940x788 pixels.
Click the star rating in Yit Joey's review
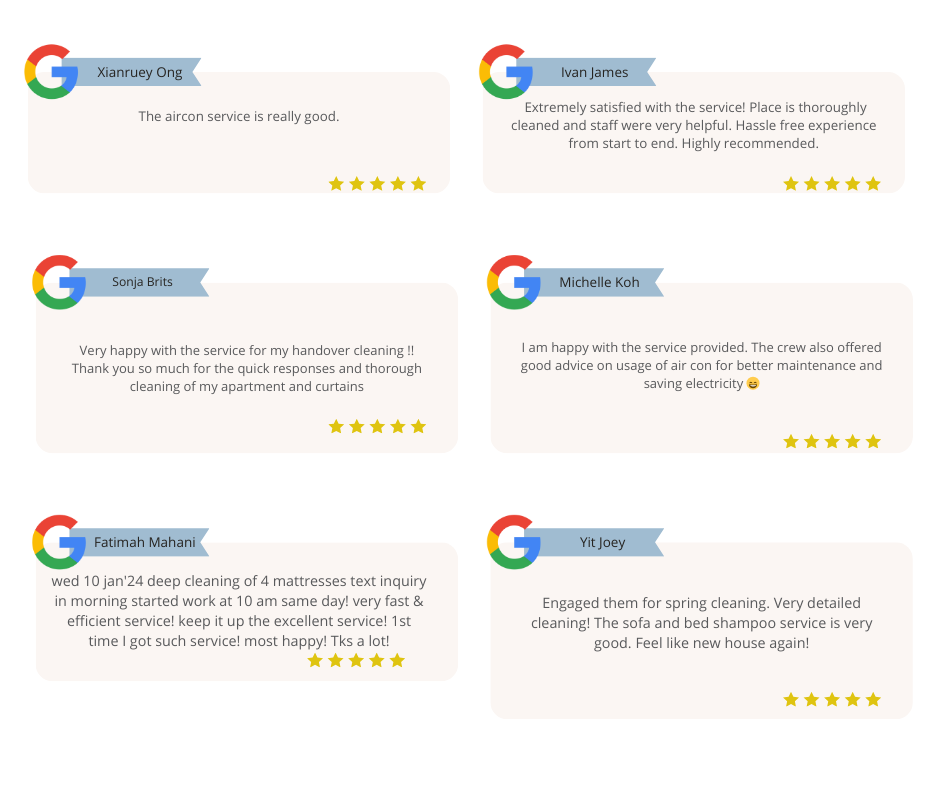[x=832, y=700]
